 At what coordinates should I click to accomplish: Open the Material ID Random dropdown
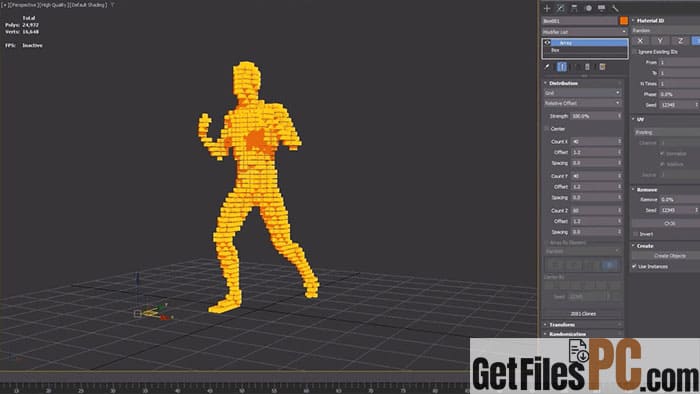[666, 30]
